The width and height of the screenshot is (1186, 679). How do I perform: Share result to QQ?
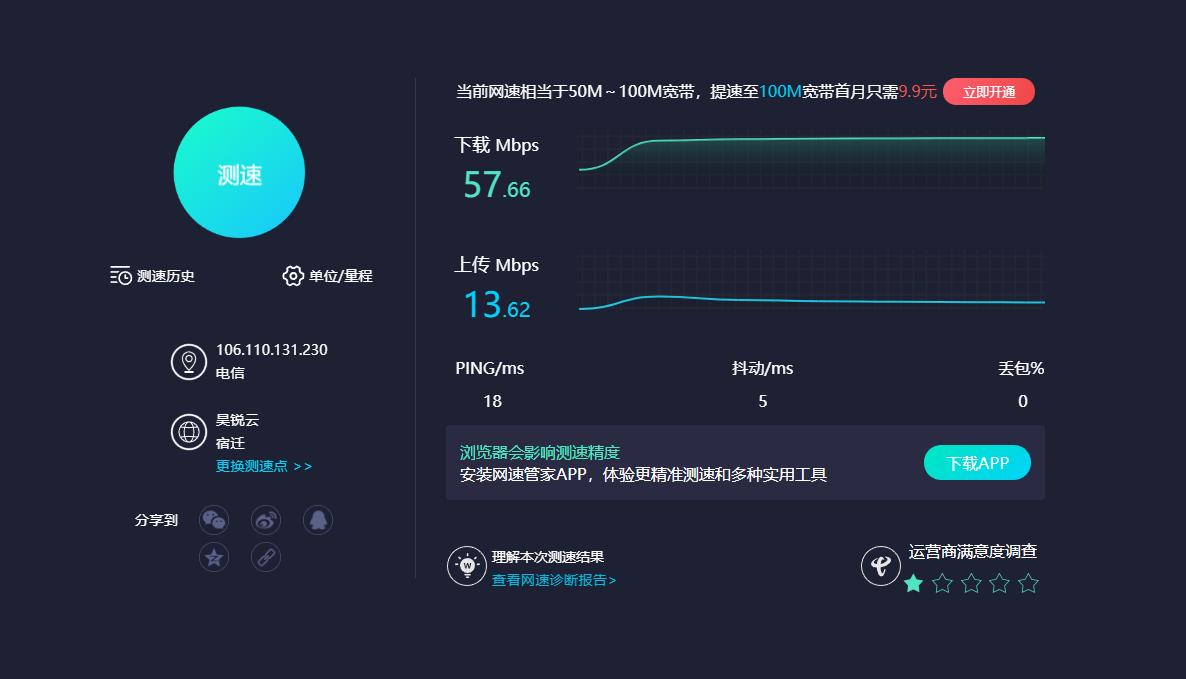pos(318,520)
